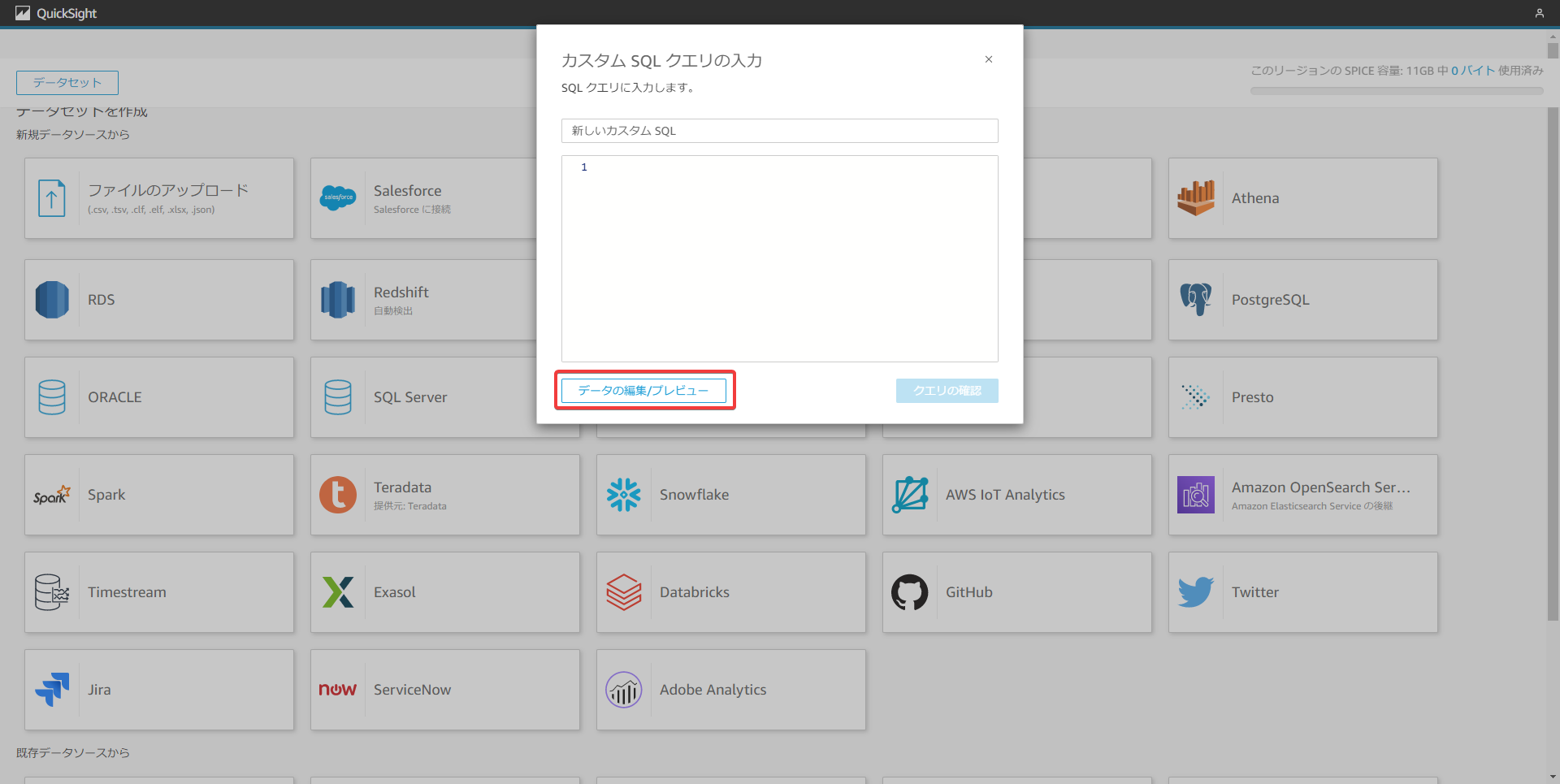Close the custom SQL query dialog

pos(989,59)
